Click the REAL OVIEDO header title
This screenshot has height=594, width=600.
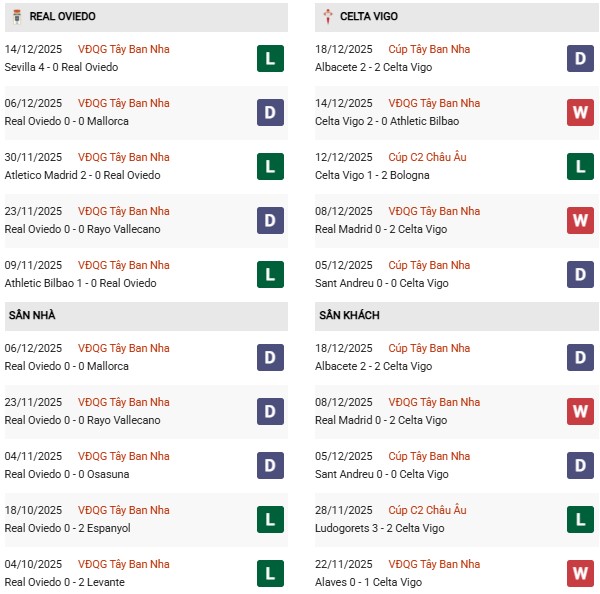[63, 17]
